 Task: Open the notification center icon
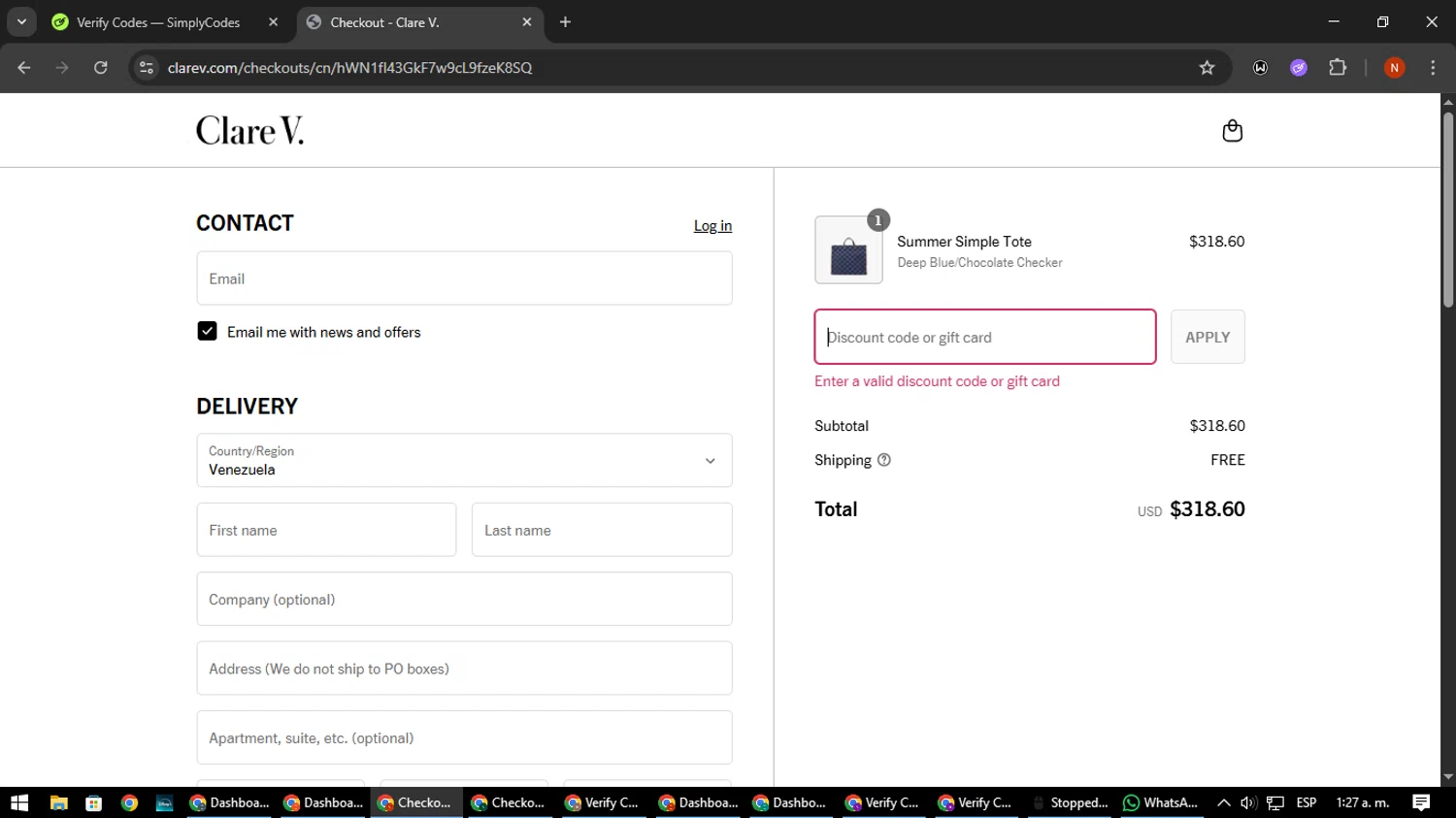click(x=1421, y=802)
